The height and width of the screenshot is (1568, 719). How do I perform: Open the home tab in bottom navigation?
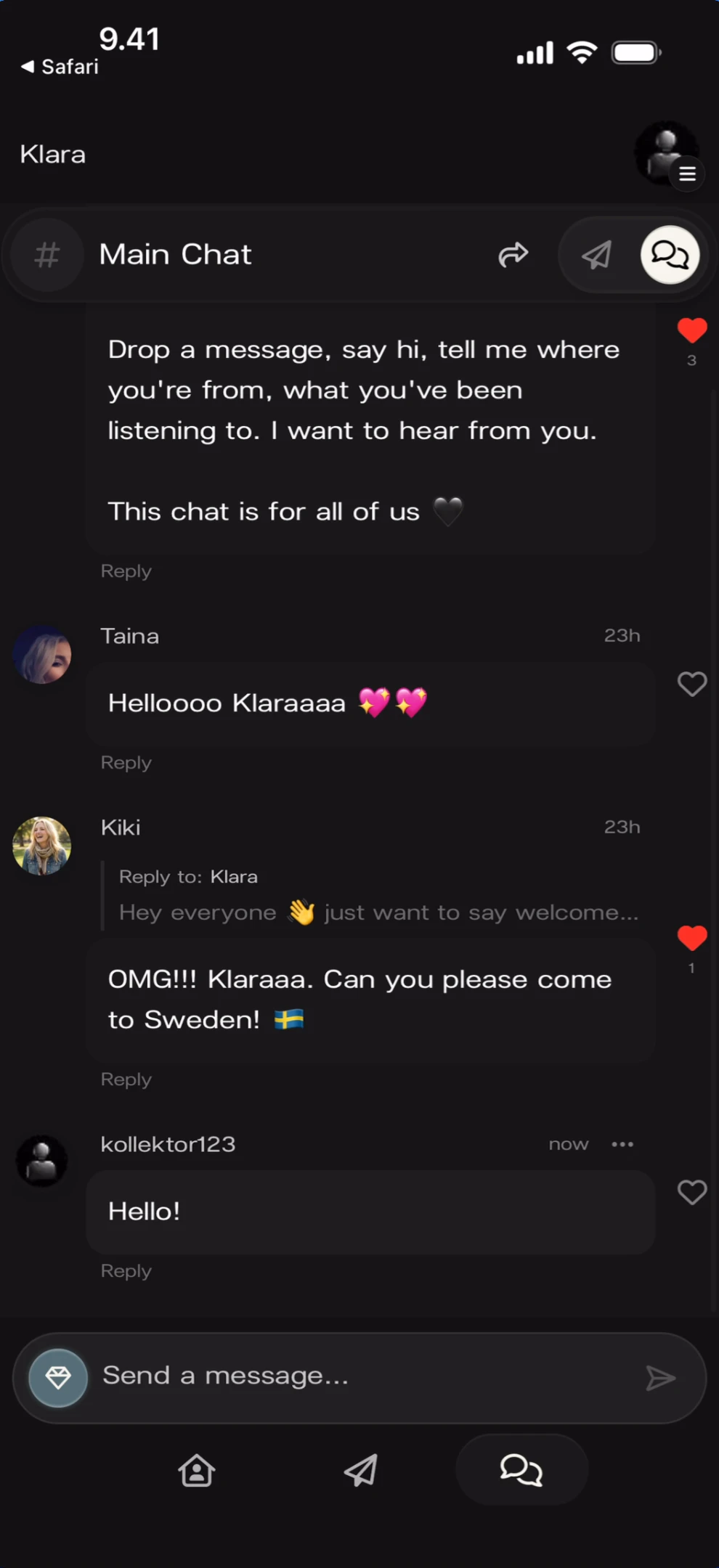pos(196,1470)
